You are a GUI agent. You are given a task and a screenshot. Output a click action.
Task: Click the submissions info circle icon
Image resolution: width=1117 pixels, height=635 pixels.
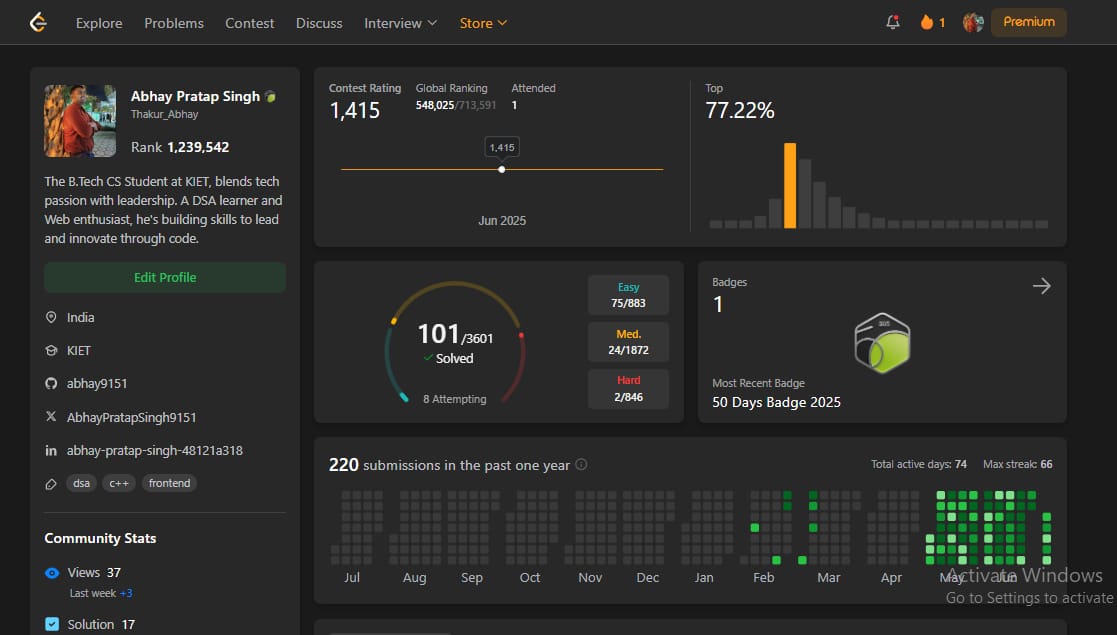pyautogui.click(x=581, y=464)
